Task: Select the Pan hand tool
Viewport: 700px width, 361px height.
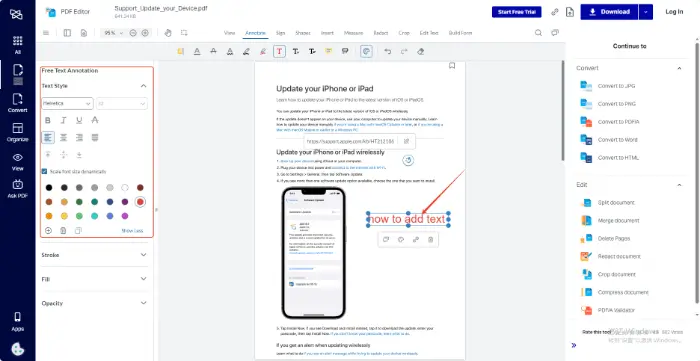Action: tap(168, 33)
